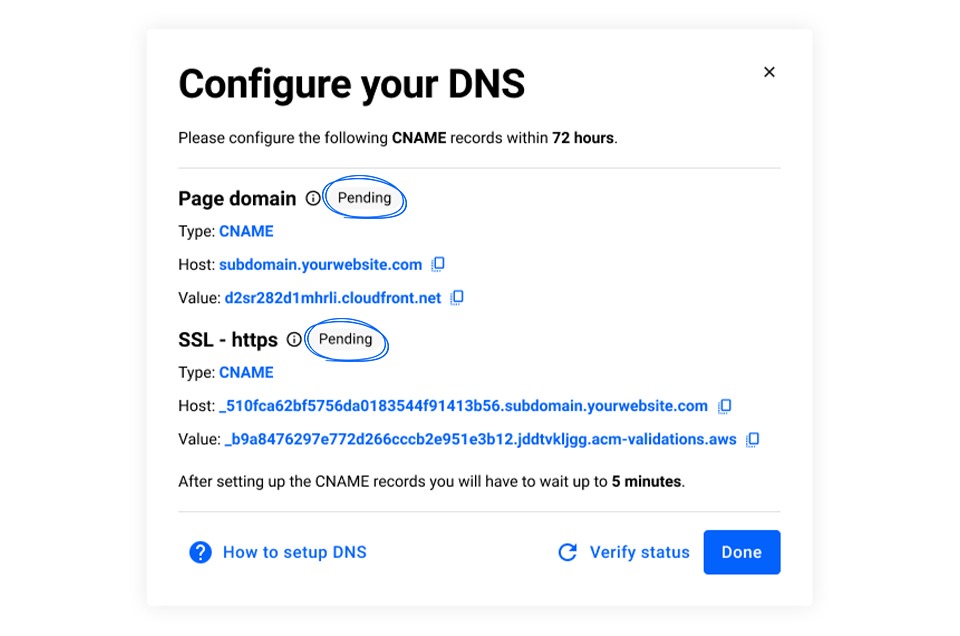960x636 pixels.
Task: Select the CNAME type under Page domain
Action: (245, 231)
